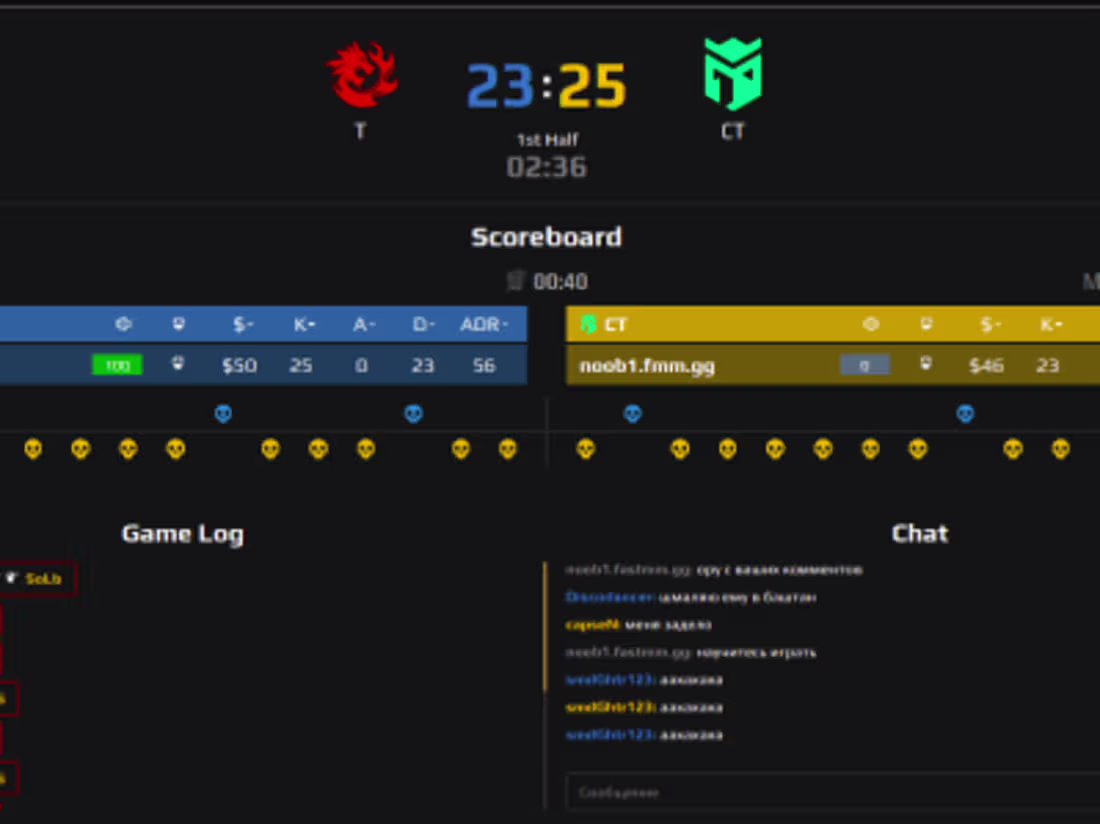
Task: Click the small green logo beside CT label
Action: [588, 324]
